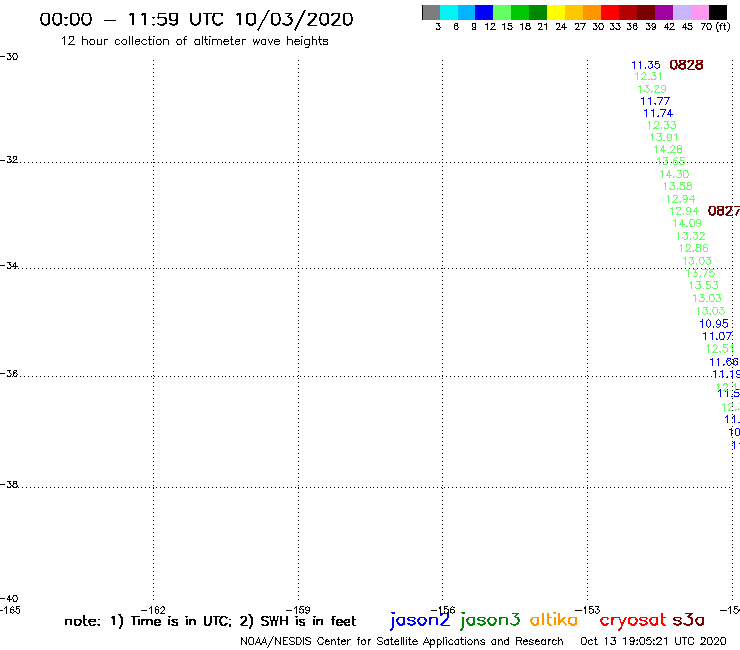Click the date range title 00:00 – 11:59 UTC 10/03/2020
The width and height of the screenshot is (740, 650).
point(196,20)
